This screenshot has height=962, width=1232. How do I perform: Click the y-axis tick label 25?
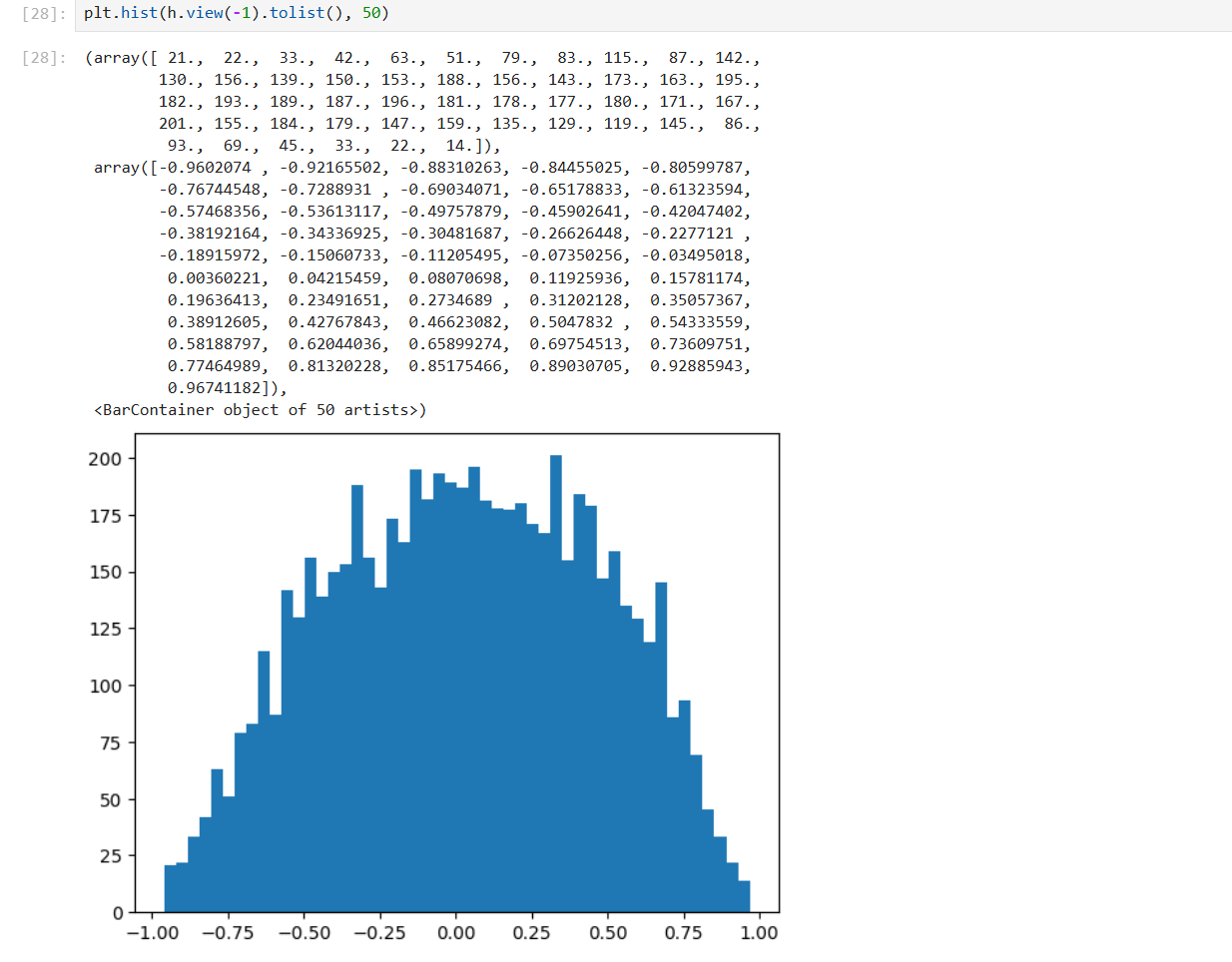110,856
